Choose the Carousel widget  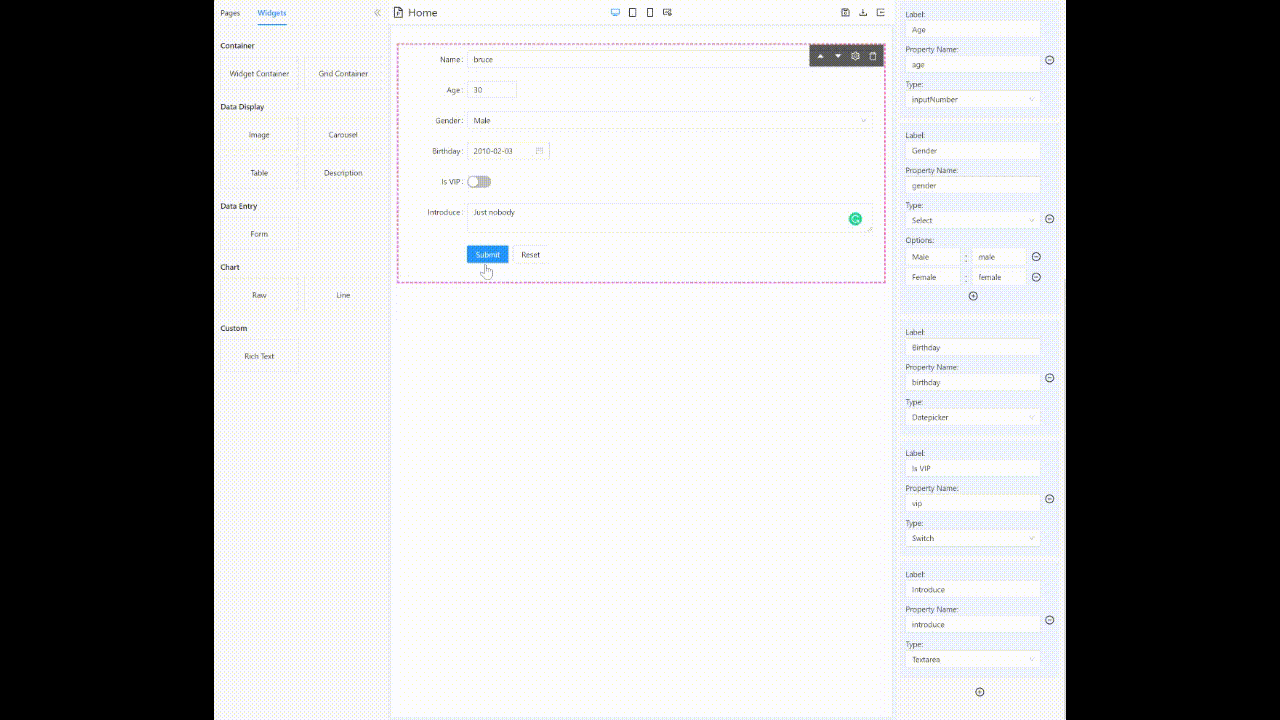(x=343, y=135)
